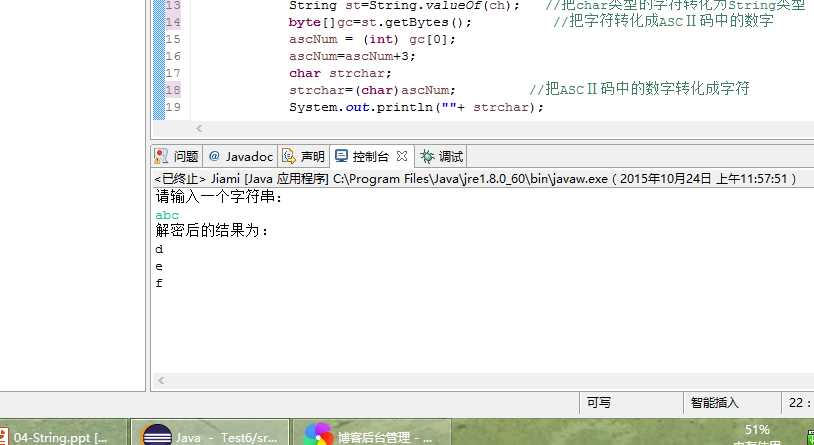814x445 pixels.
Task: Click line number 17 in the editor gutter
Action: click(173, 73)
